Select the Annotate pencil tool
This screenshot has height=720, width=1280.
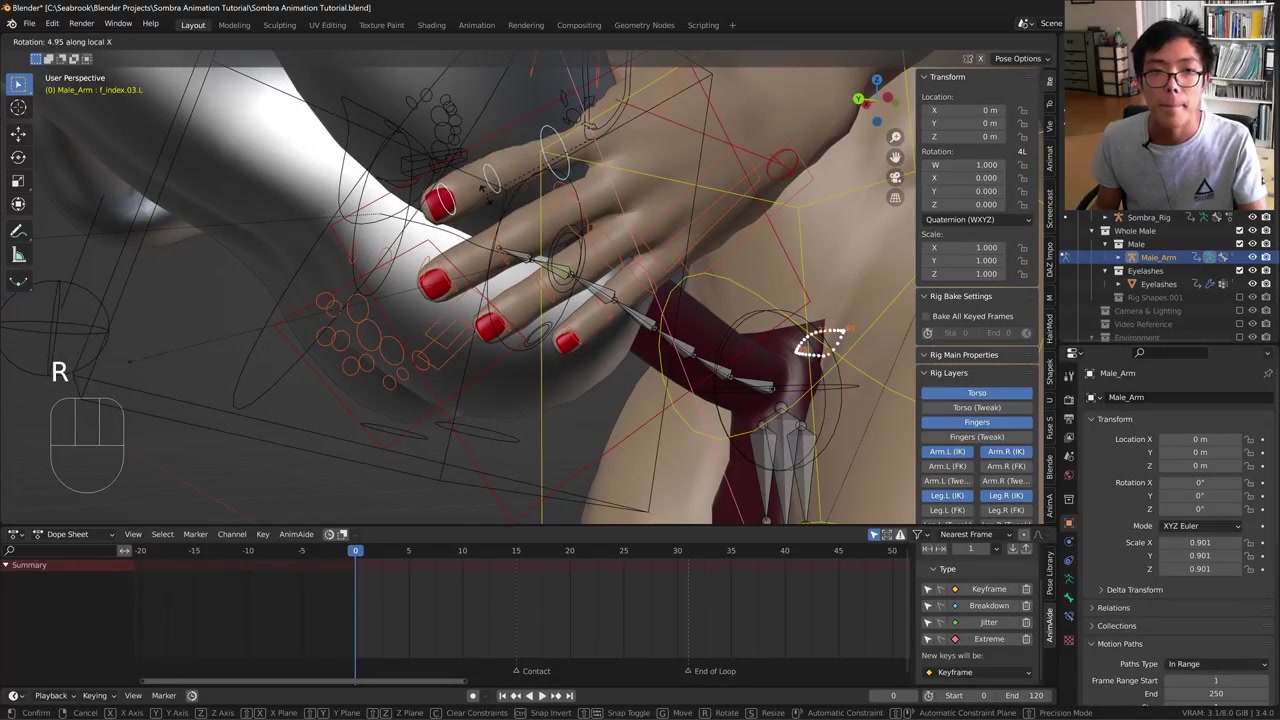(x=18, y=231)
